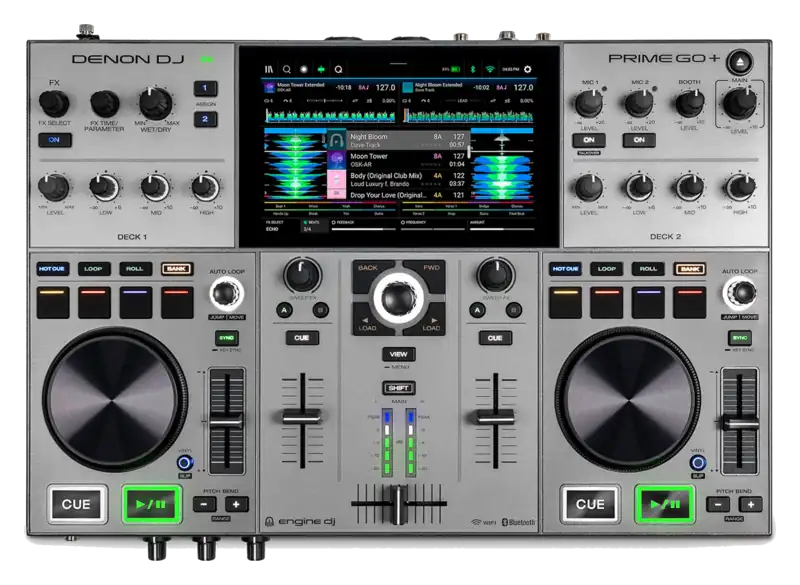
Task: Select the Night Bloom track row
Action: pos(397,140)
